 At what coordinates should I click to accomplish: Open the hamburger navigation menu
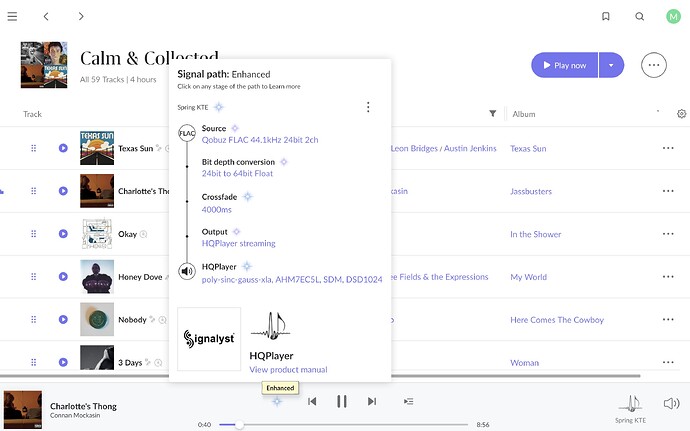coord(12,16)
